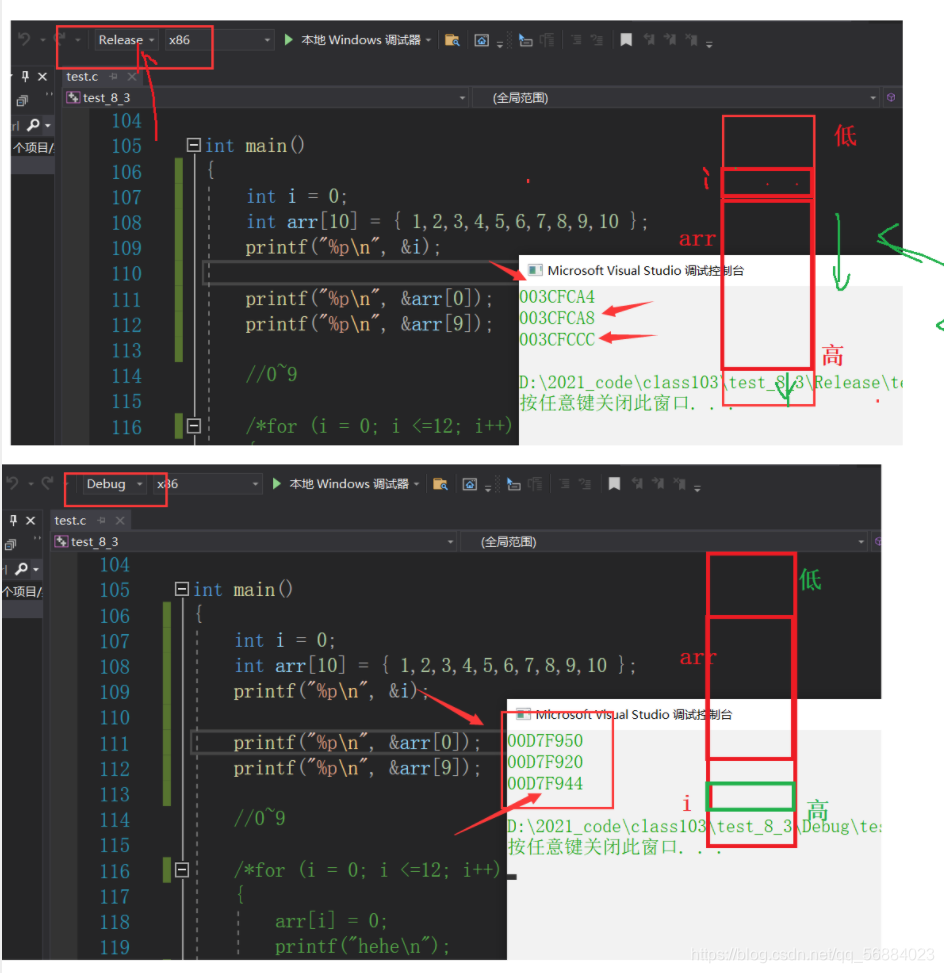Open test_8_3 project scope dropdown in bottom window
The height and width of the screenshot is (973, 944).
(254, 541)
